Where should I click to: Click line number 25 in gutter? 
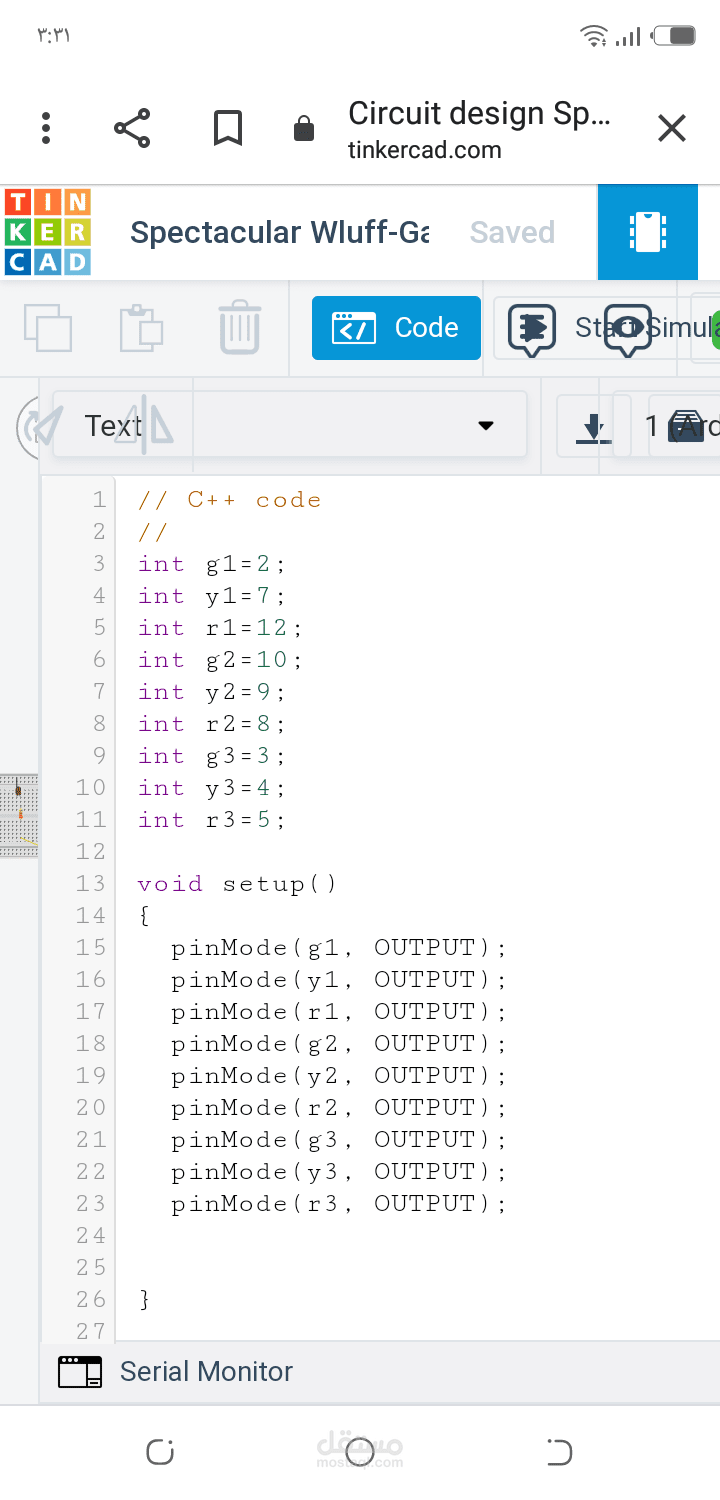pyautogui.click(x=90, y=1268)
